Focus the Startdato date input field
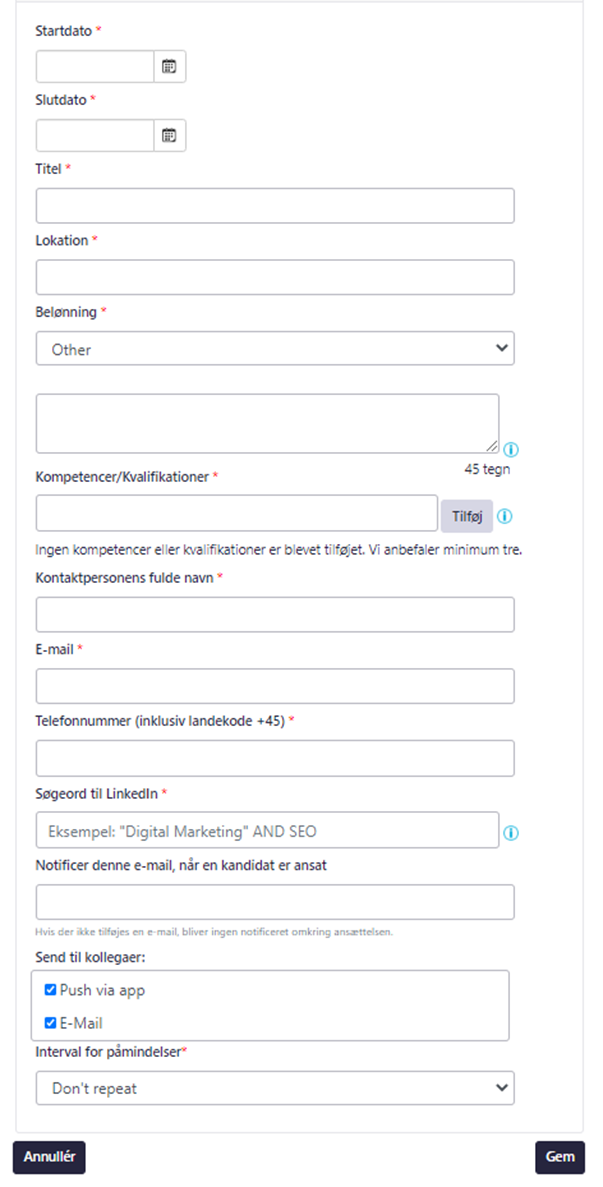Viewport: 603px width, 1187px height. pyautogui.click(x=95, y=66)
